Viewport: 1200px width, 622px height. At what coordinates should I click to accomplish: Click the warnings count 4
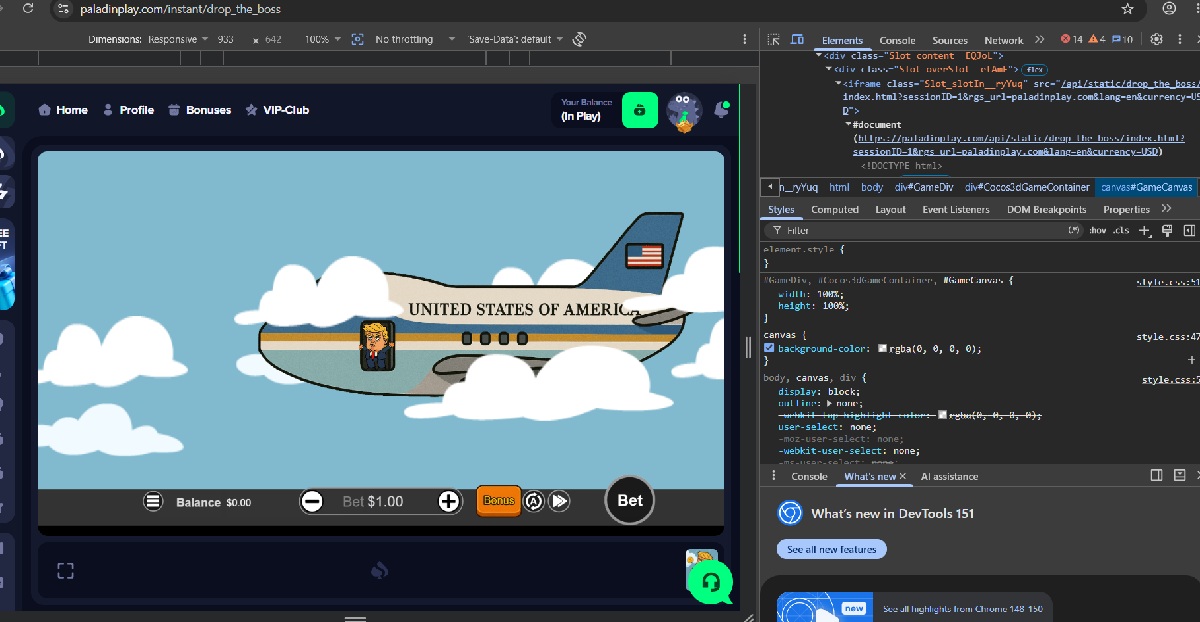1097,40
